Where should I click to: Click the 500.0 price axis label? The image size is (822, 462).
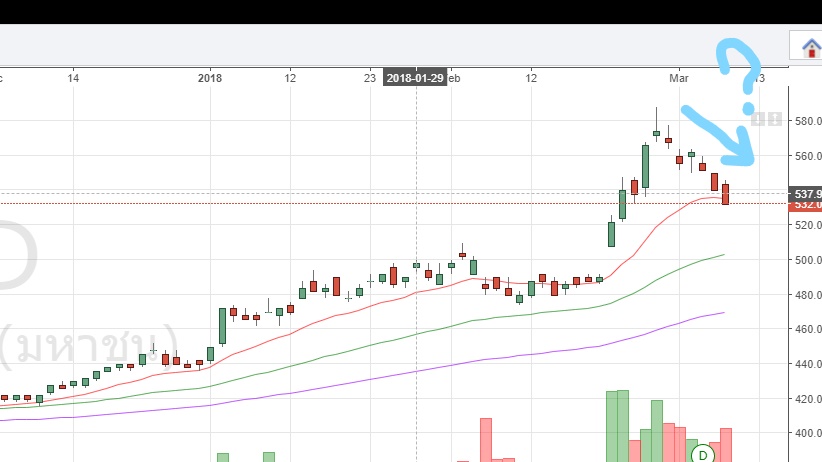pos(807,260)
